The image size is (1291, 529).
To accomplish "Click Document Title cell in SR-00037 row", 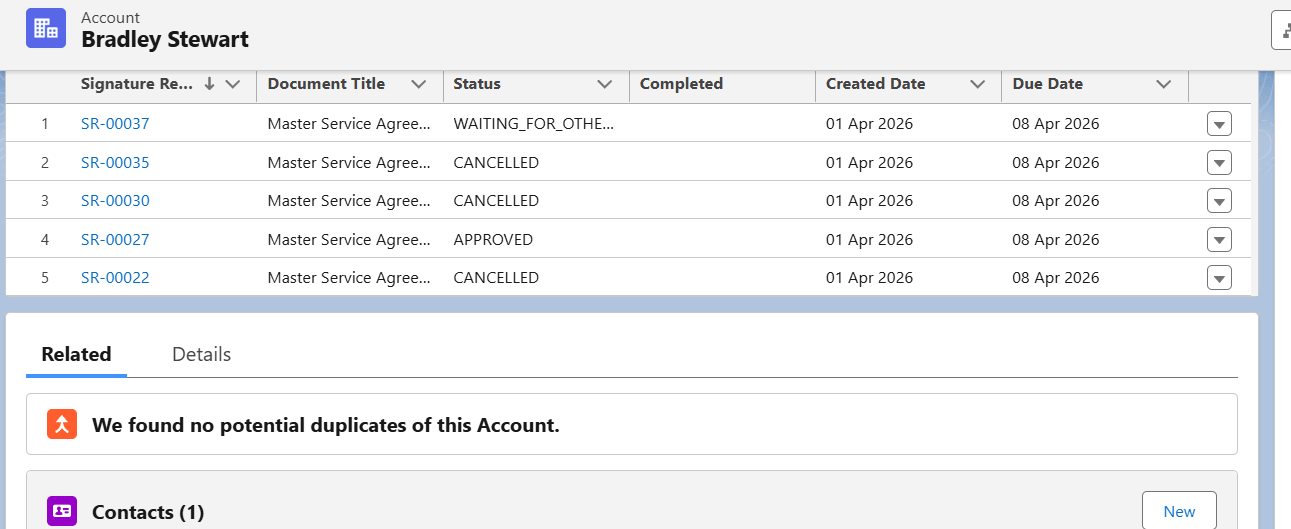I will coord(349,124).
